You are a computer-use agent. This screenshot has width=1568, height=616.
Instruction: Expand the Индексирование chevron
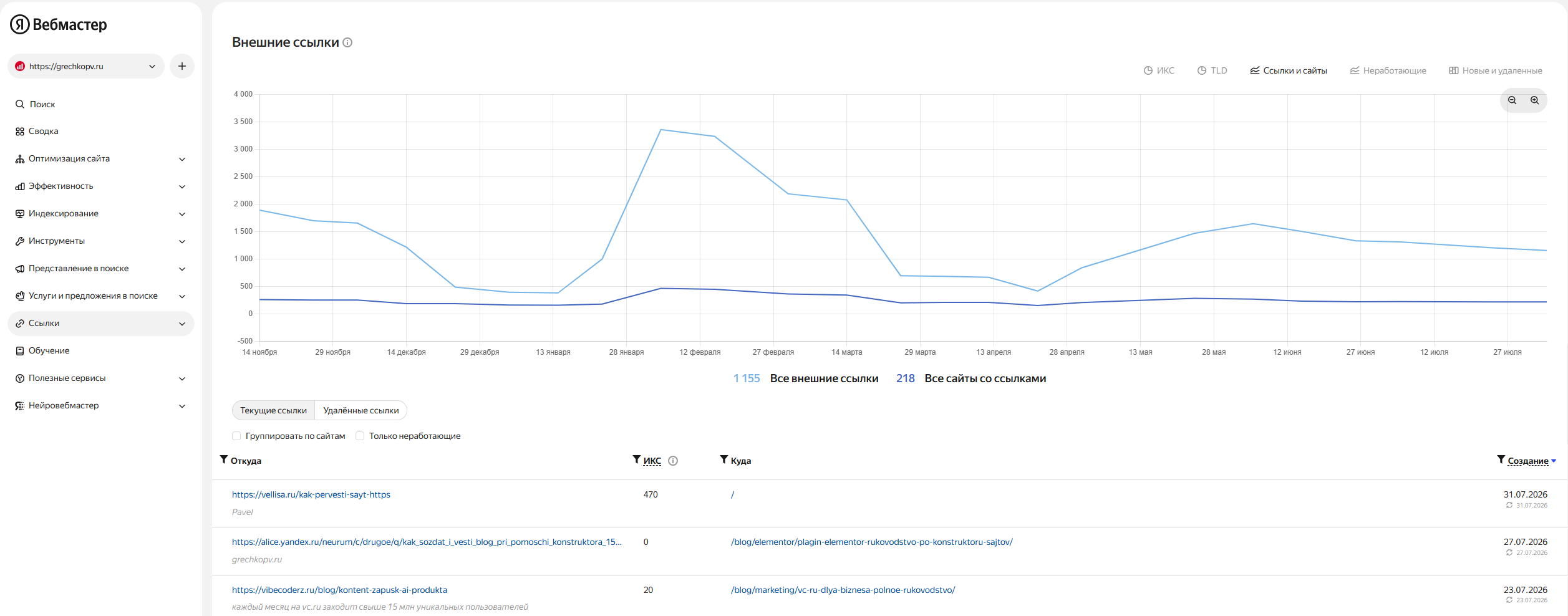pos(182,214)
